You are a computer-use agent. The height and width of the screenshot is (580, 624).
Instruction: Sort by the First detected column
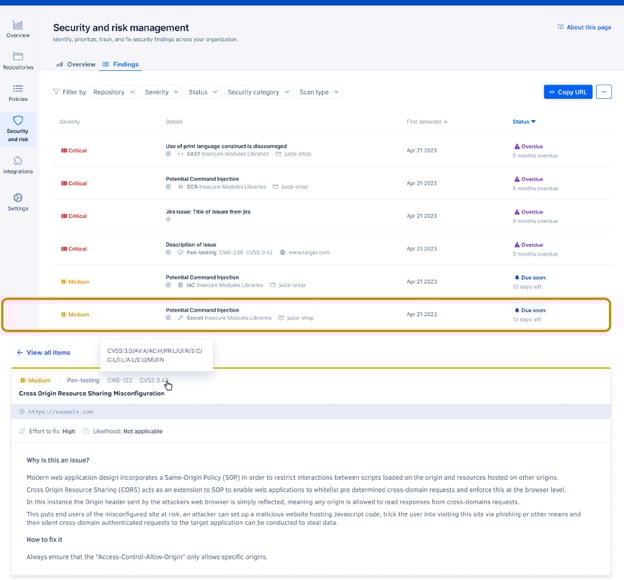coord(427,121)
